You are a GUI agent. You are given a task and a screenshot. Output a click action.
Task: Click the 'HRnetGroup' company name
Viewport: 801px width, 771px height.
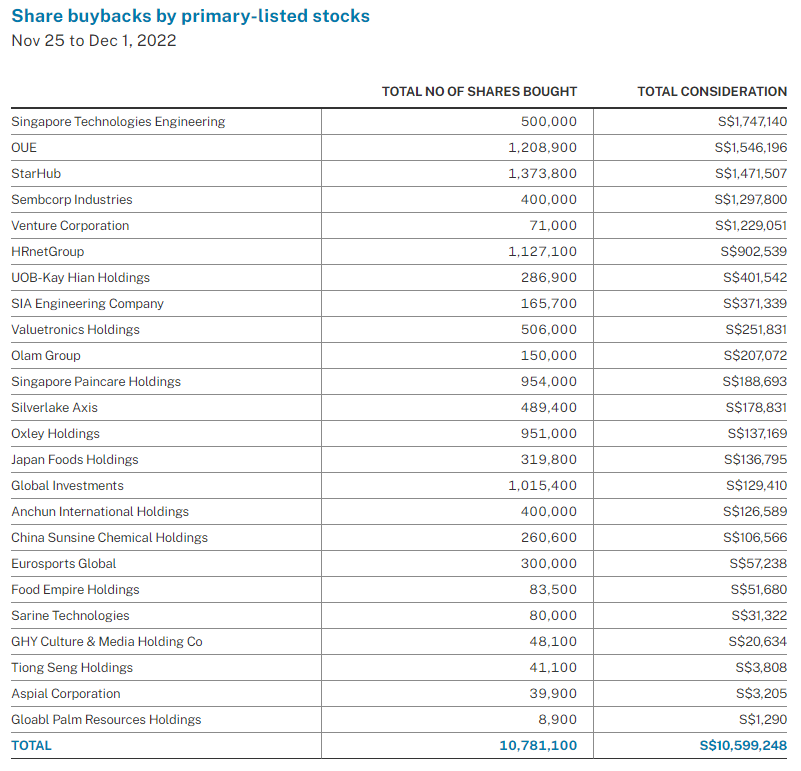click(48, 252)
